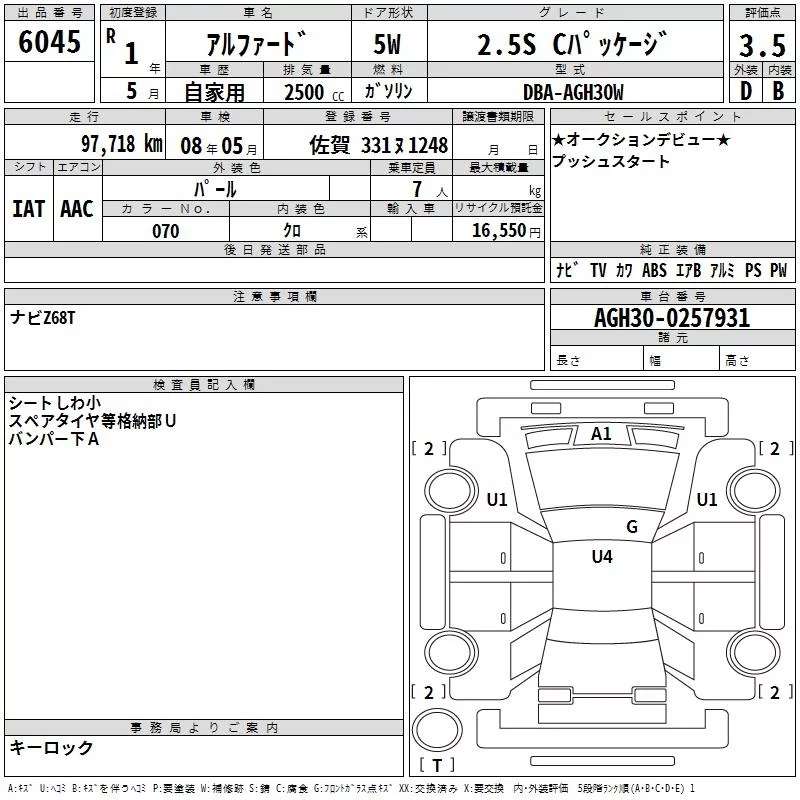800x800 pixels.
Task: Click chassis number AGH30-0257931
Action: click(x=672, y=318)
